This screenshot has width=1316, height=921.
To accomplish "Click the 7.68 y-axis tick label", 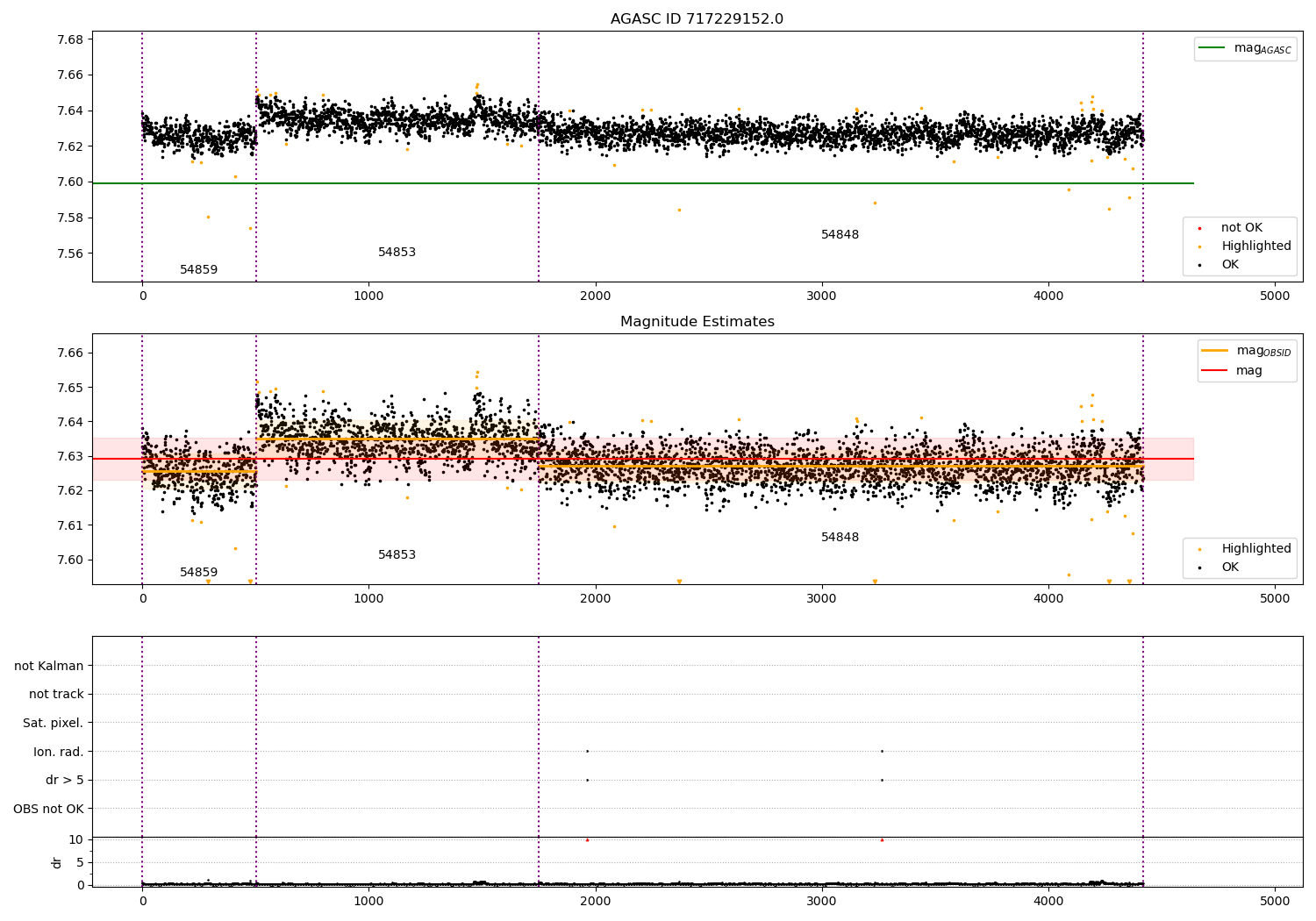I will pyautogui.click(x=69, y=39).
